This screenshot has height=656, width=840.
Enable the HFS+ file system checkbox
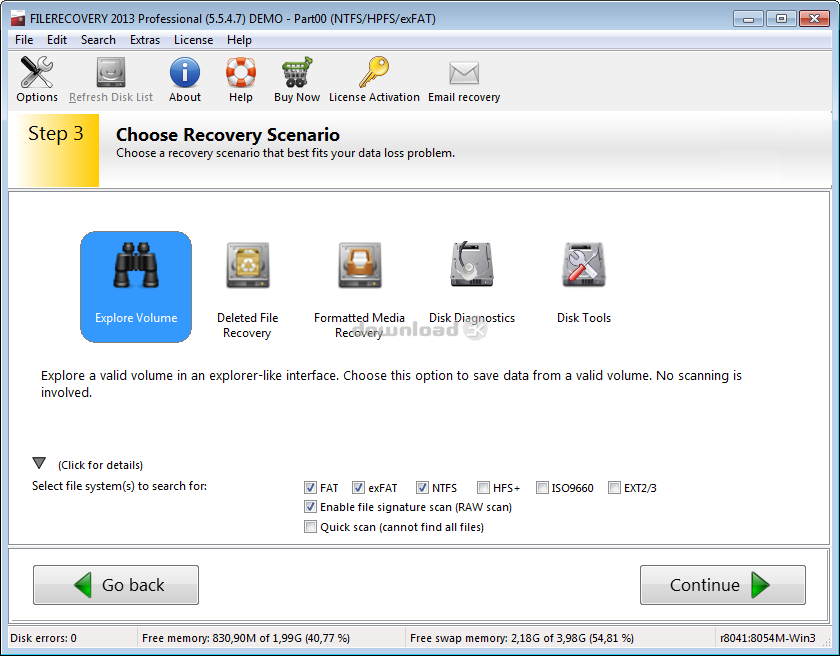483,487
